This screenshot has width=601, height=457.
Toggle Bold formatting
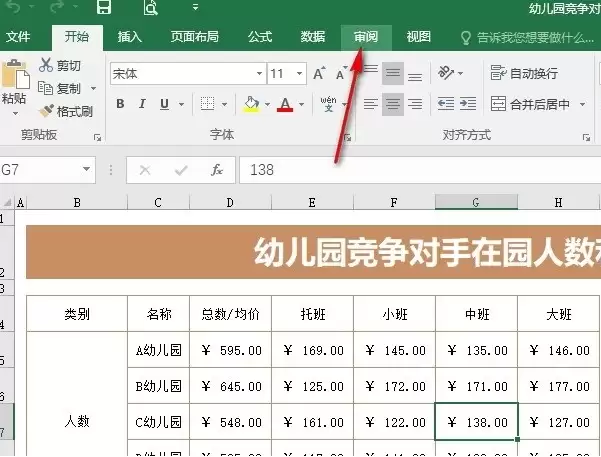120,104
